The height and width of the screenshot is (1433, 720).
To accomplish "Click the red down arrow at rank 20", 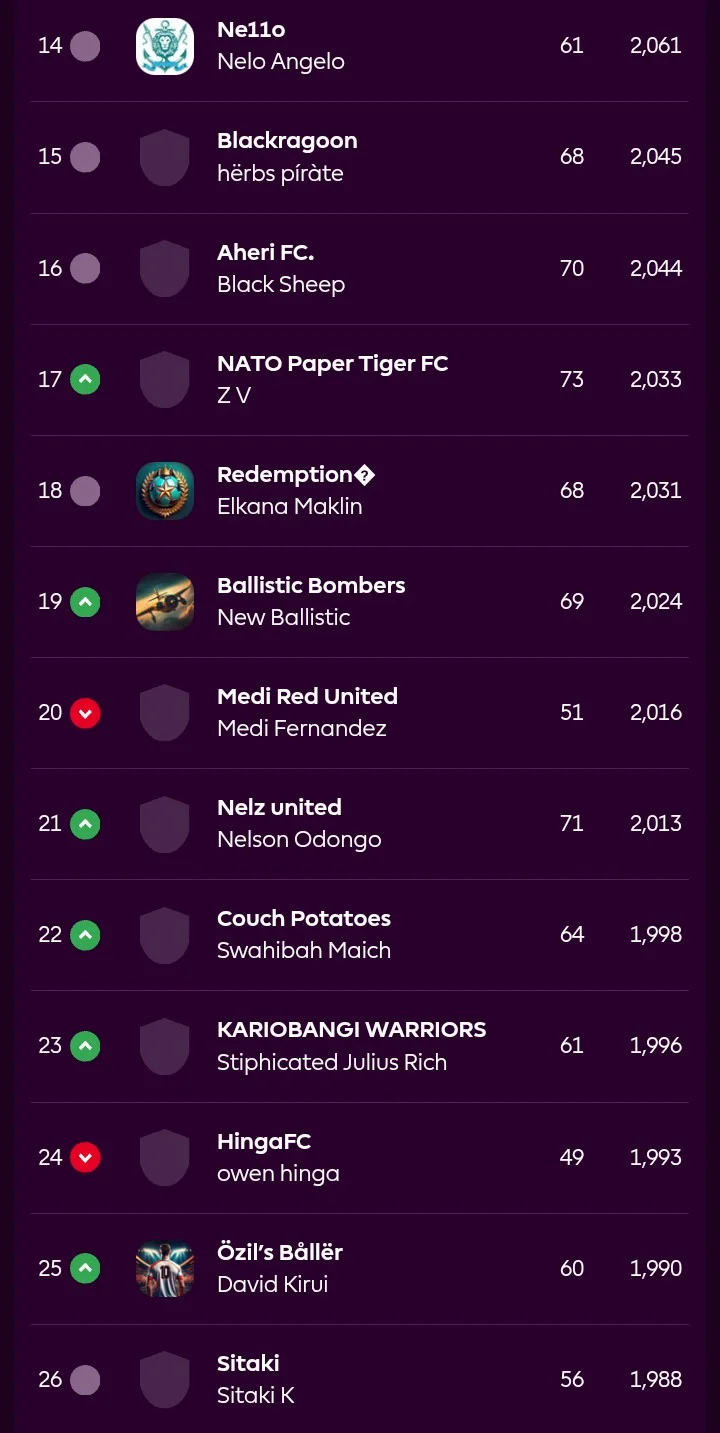I will pyautogui.click(x=85, y=713).
